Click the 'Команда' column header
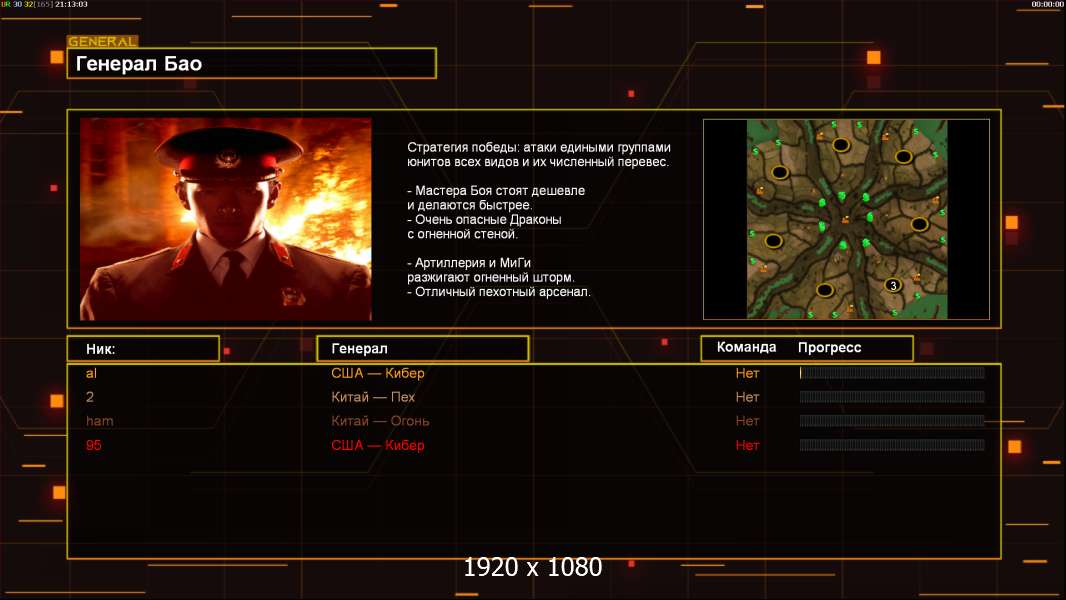 click(746, 347)
